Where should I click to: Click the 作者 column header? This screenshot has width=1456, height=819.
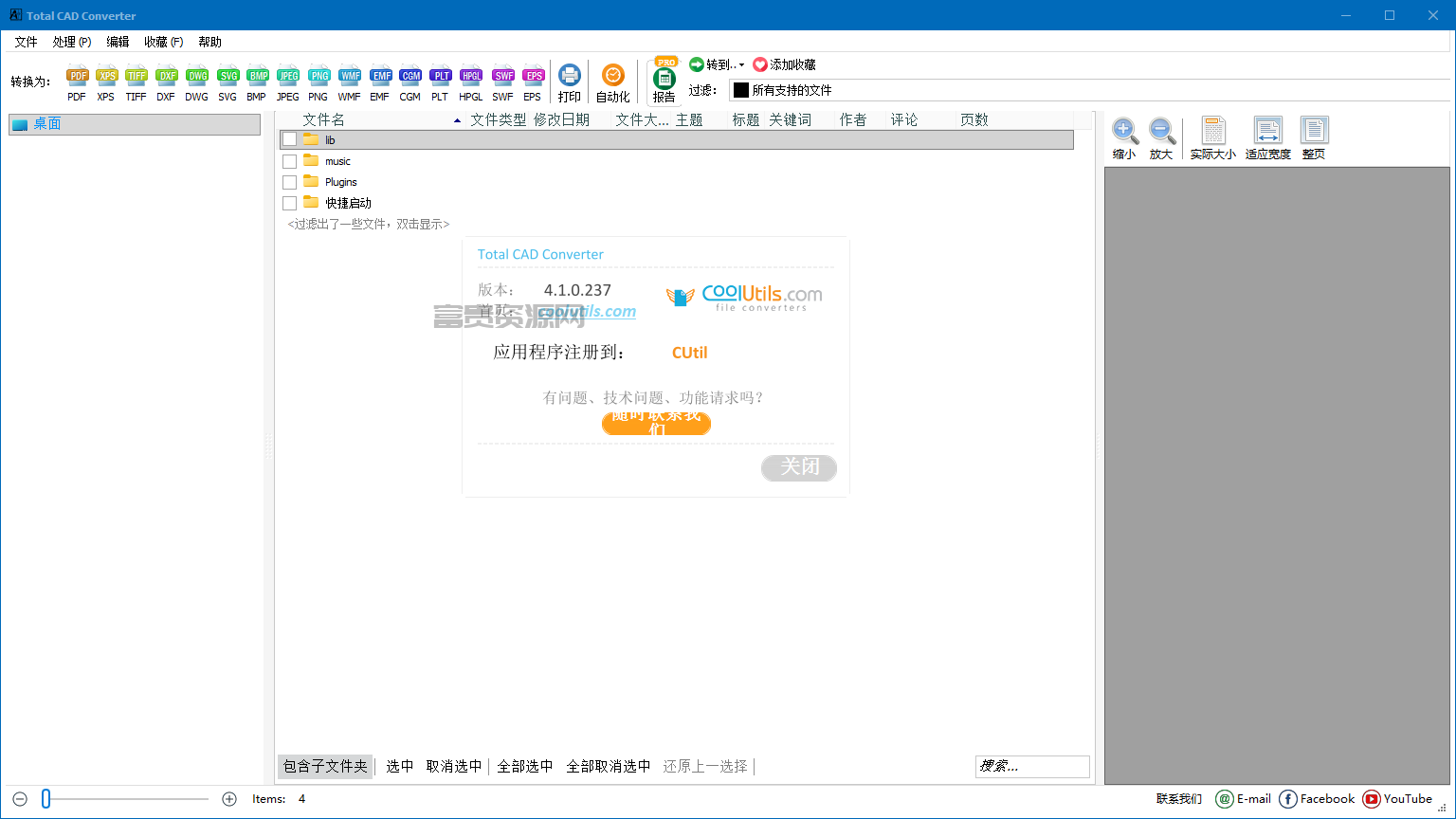tap(853, 119)
